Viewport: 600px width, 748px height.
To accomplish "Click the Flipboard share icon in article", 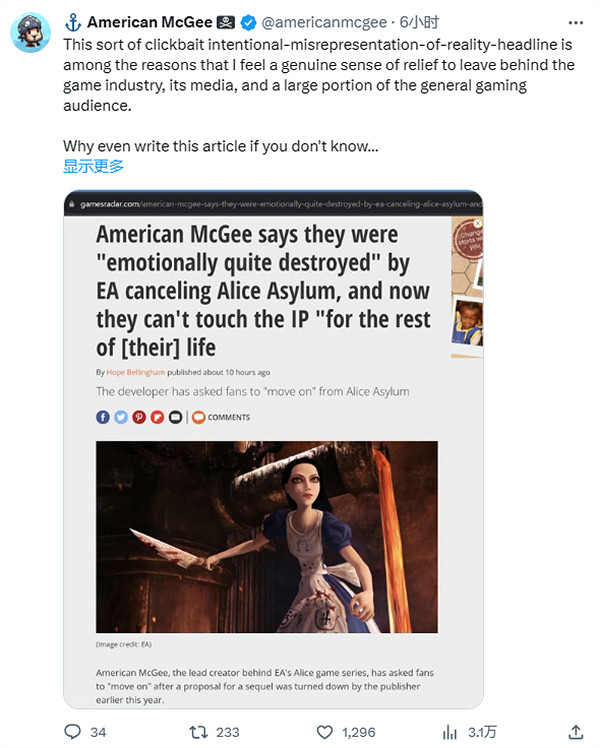I will point(157,417).
